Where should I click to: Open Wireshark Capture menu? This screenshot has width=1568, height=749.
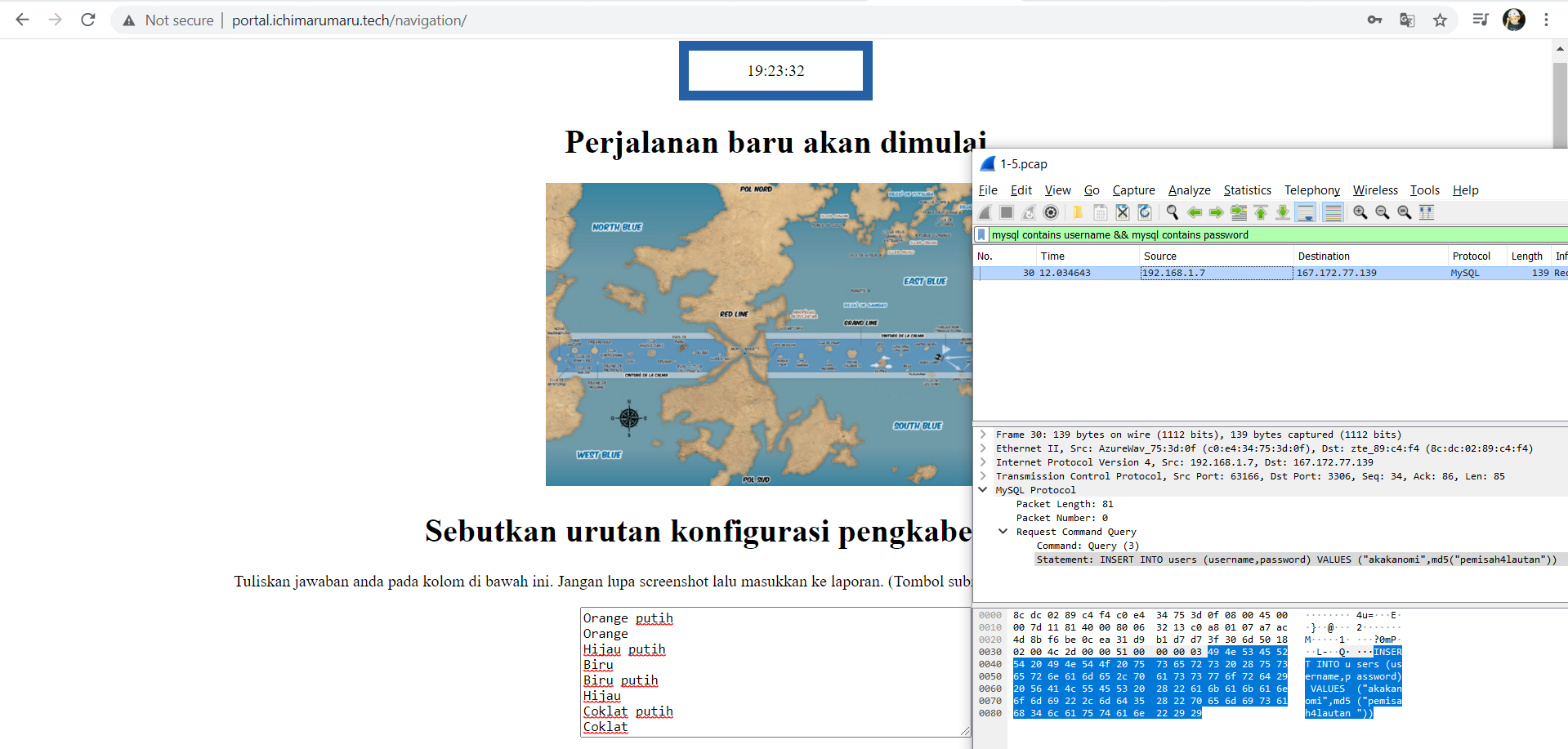point(1133,190)
